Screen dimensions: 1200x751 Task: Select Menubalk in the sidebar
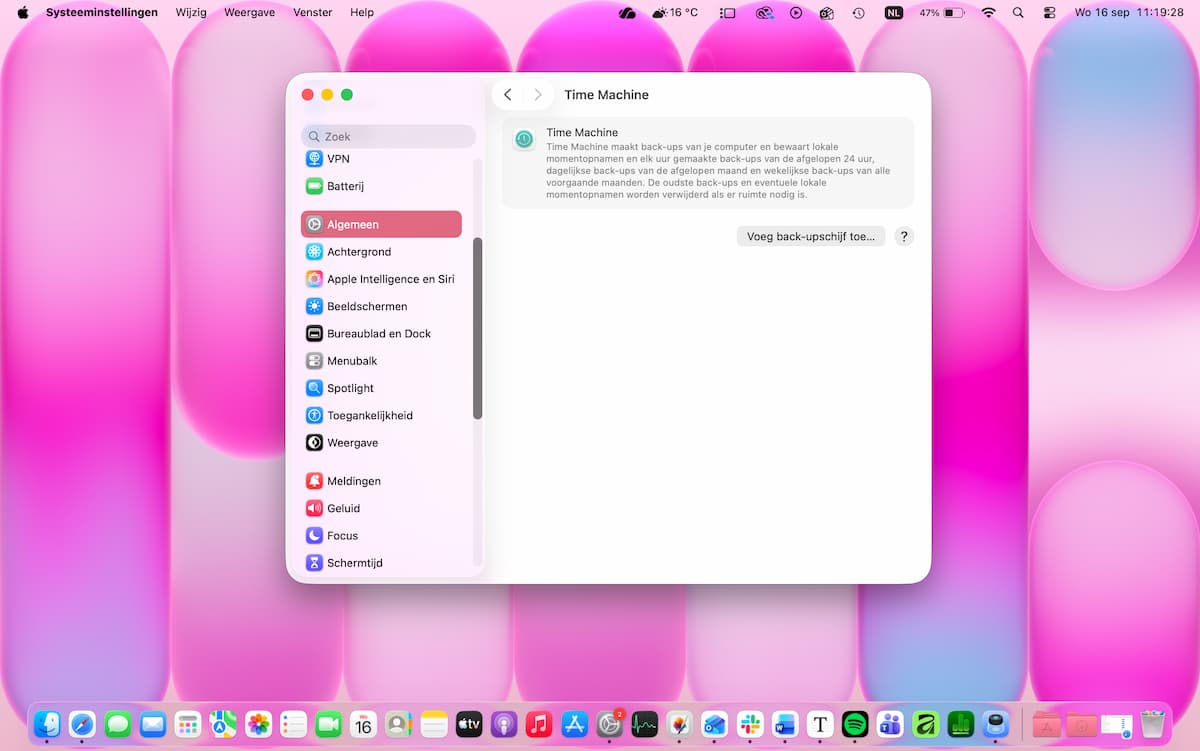(x=381, y=361)
